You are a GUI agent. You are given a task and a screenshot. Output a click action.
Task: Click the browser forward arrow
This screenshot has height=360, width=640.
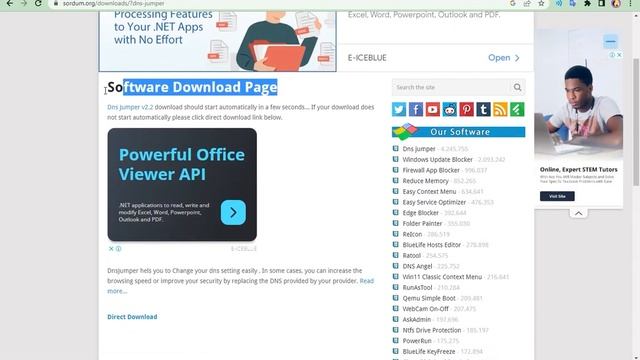point(24,3)
